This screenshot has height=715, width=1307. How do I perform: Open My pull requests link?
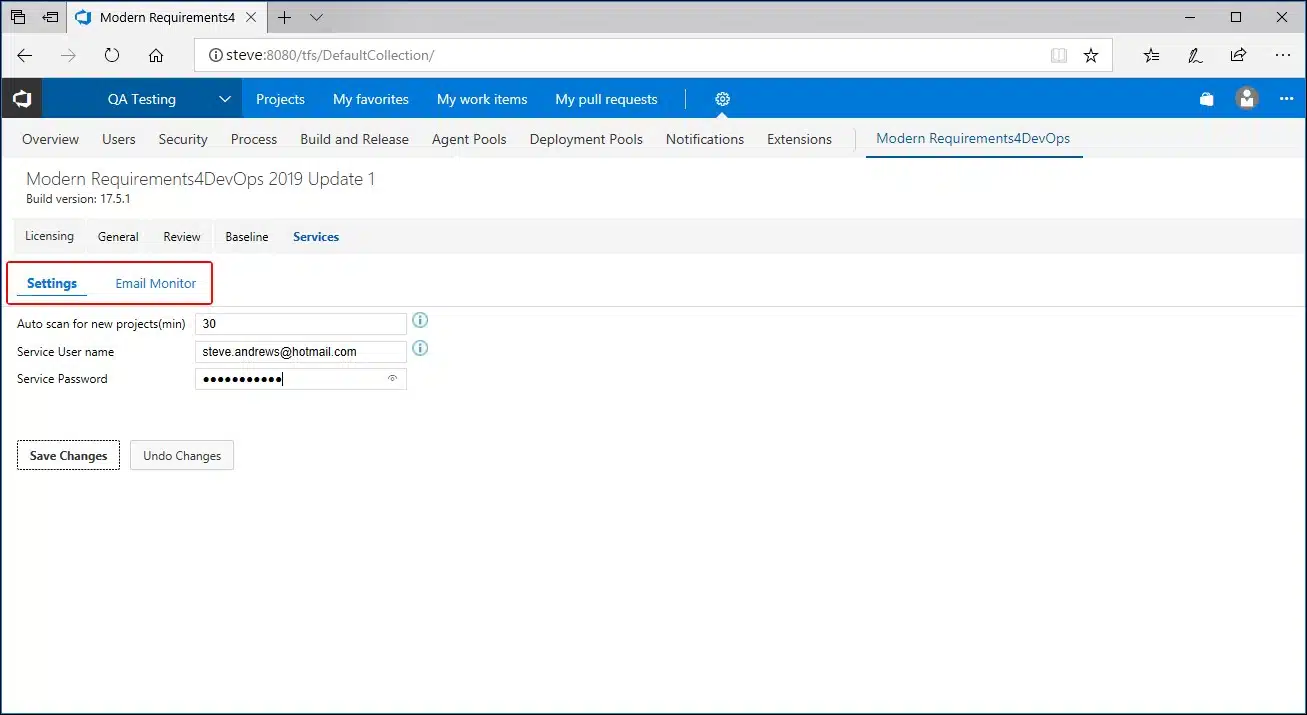[x=606, y=99]
